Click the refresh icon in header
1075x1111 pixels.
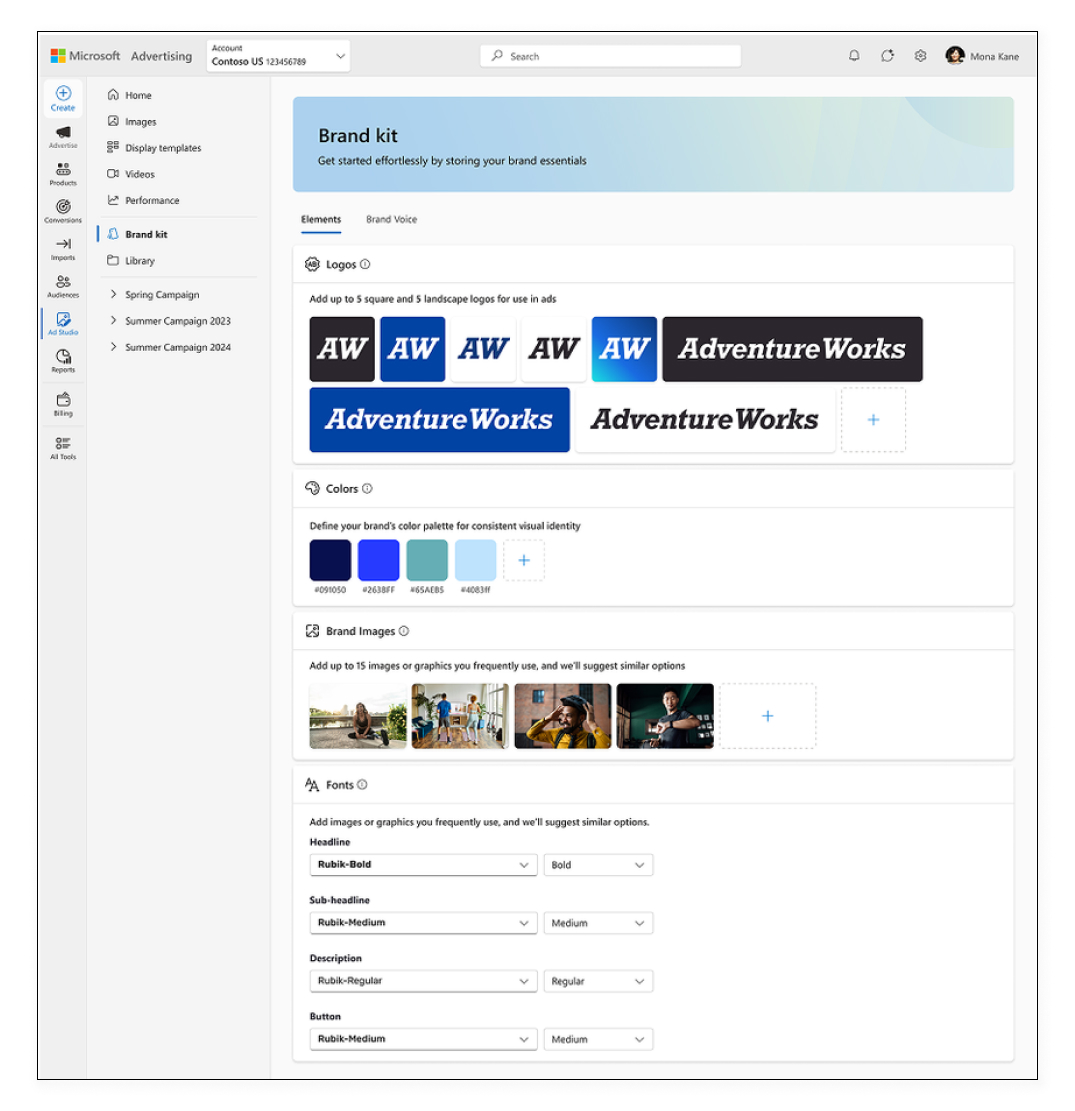[887, 56]
